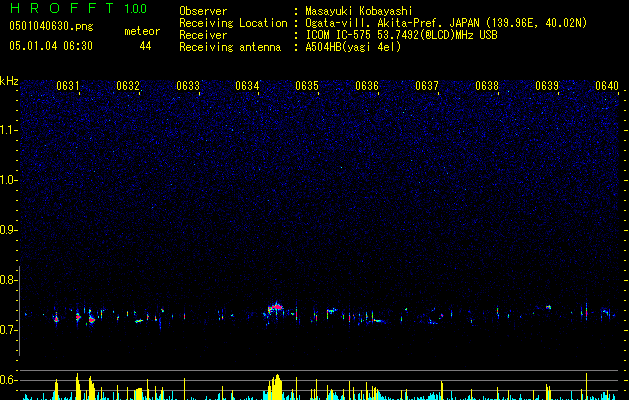Click the 0636 time marker
This screenshot has width=629, height=400.
(x=367, y=86)
